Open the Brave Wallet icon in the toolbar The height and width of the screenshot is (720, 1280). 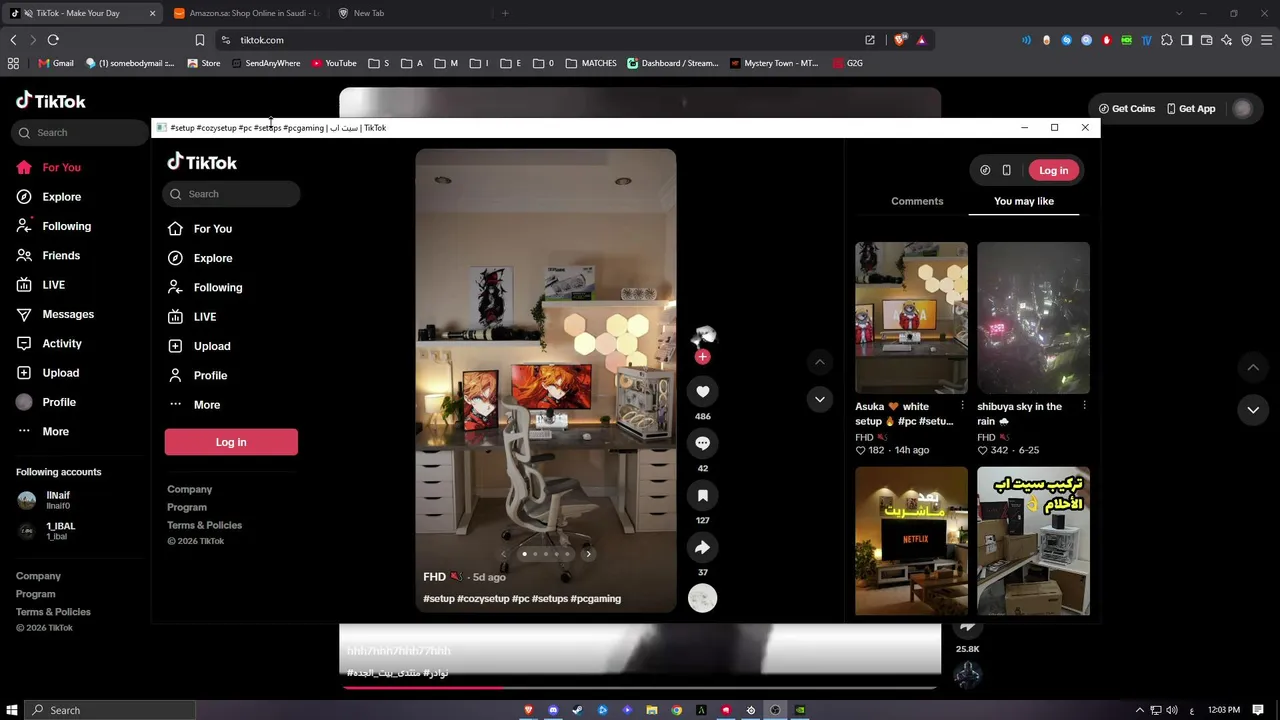click(1206, 40)
